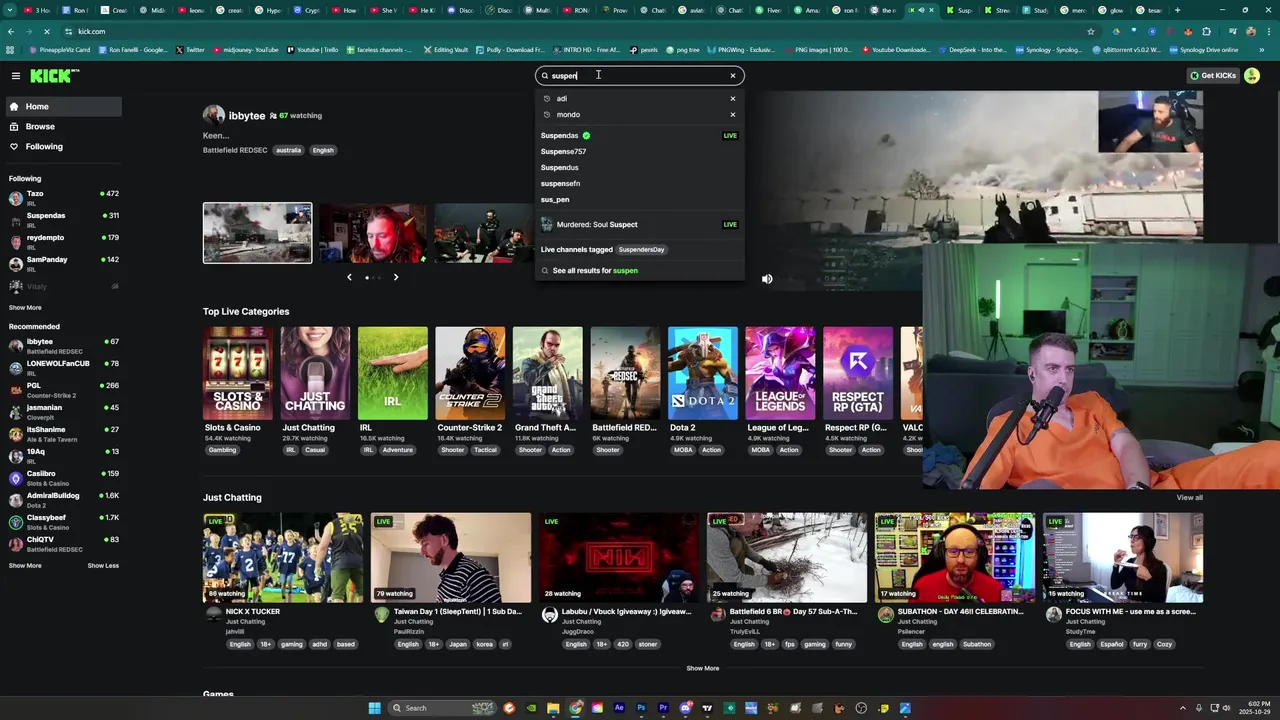Remove 'mondo' from recent searches

coord(732,114)
